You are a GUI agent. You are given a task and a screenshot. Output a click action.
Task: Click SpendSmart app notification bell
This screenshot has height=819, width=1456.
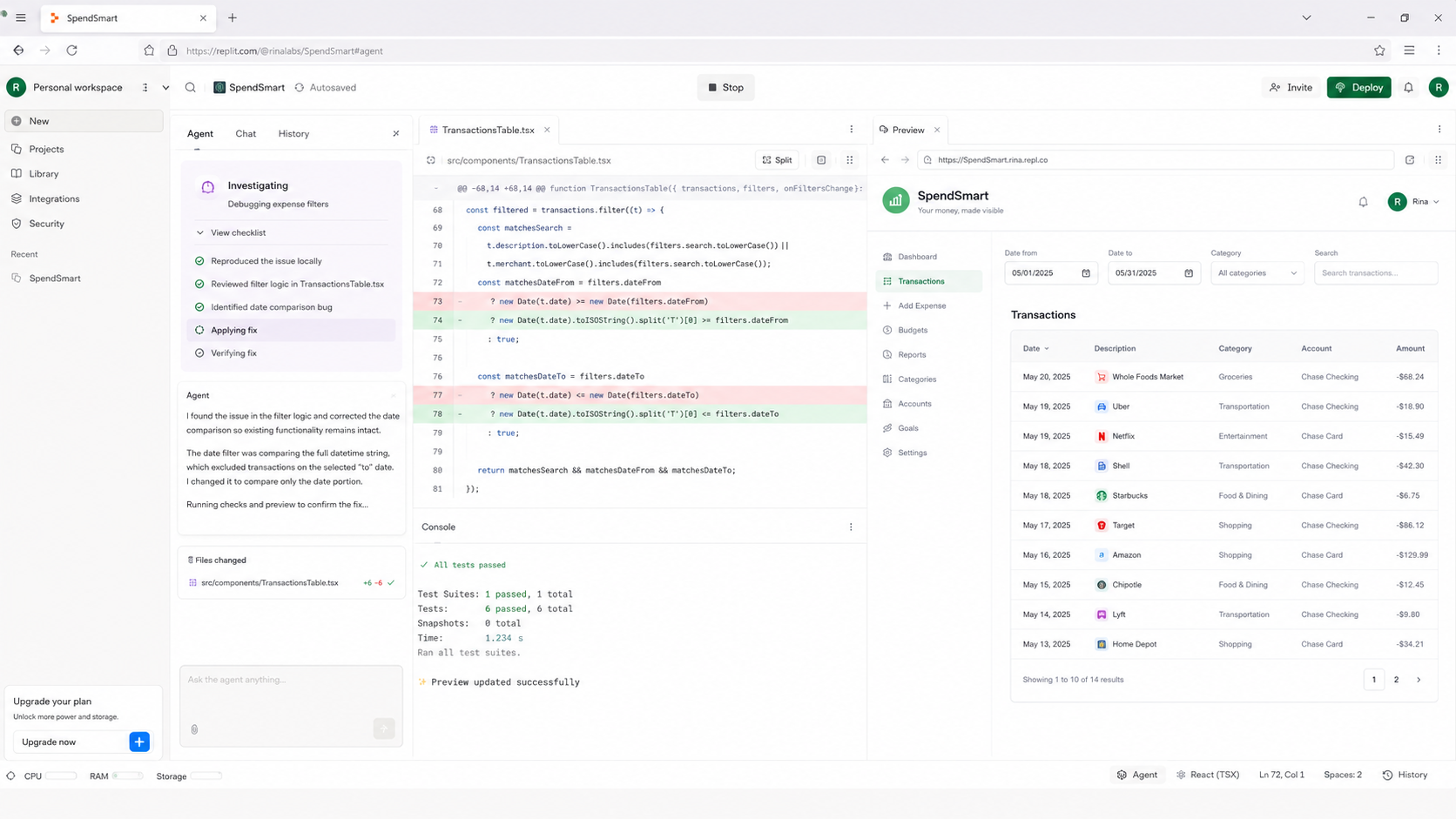[1363, 201]
